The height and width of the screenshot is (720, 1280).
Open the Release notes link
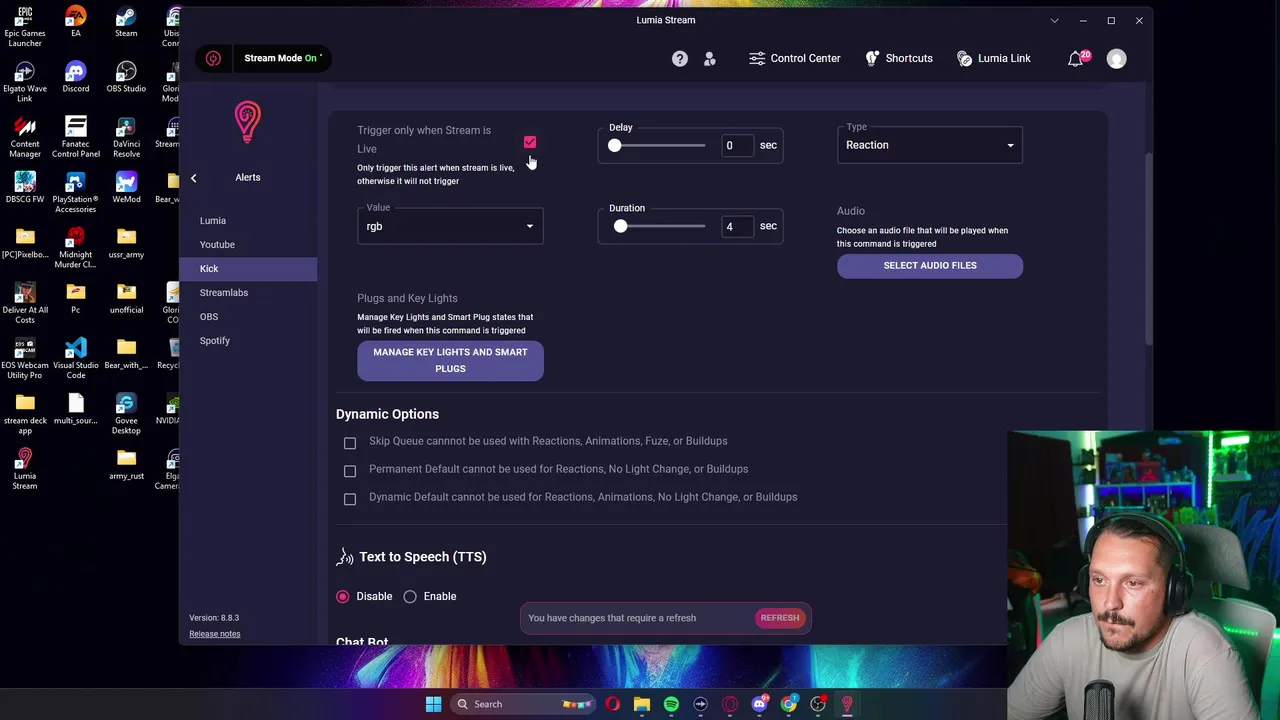[215, 634]
